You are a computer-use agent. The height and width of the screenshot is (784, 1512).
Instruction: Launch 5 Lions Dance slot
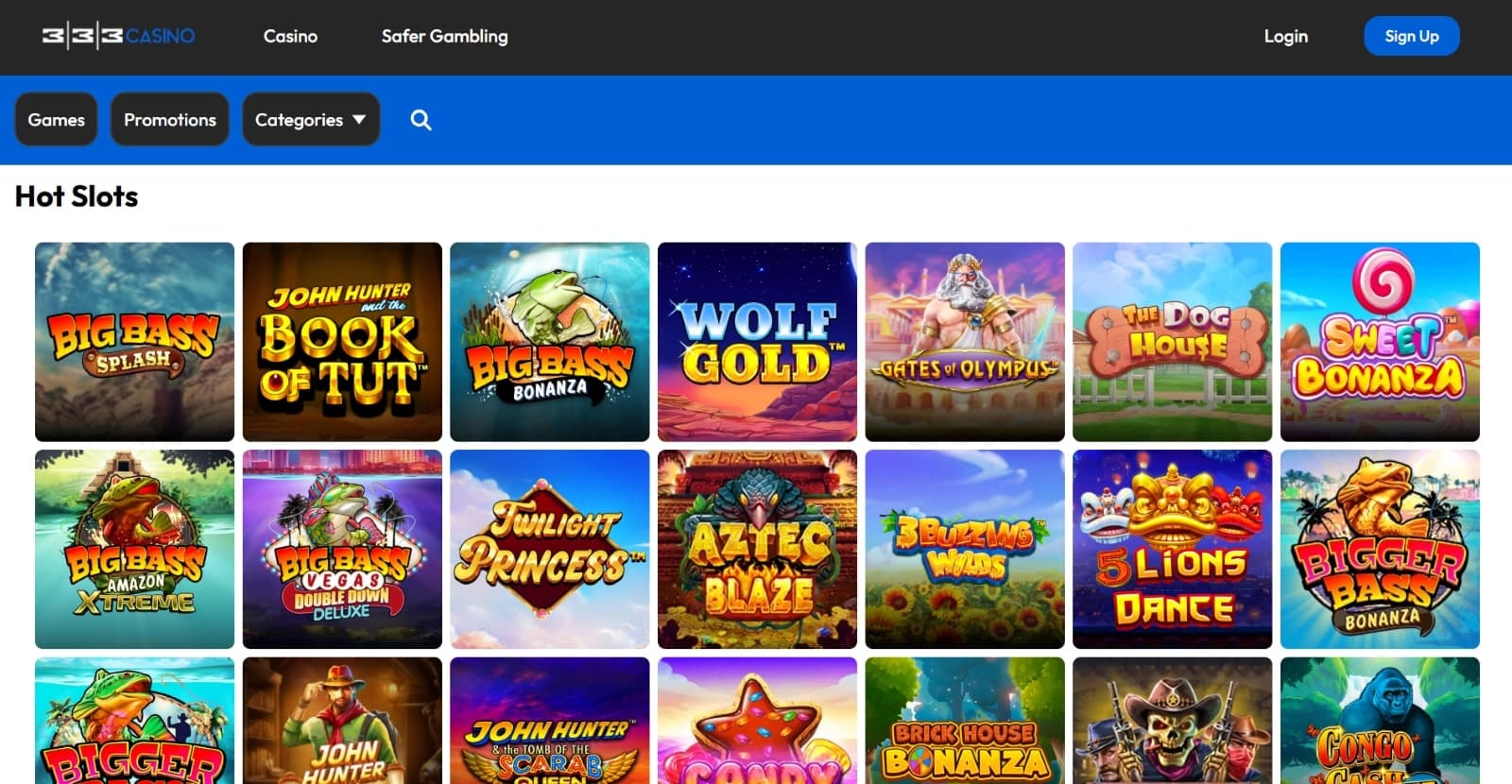point(1173,549)
